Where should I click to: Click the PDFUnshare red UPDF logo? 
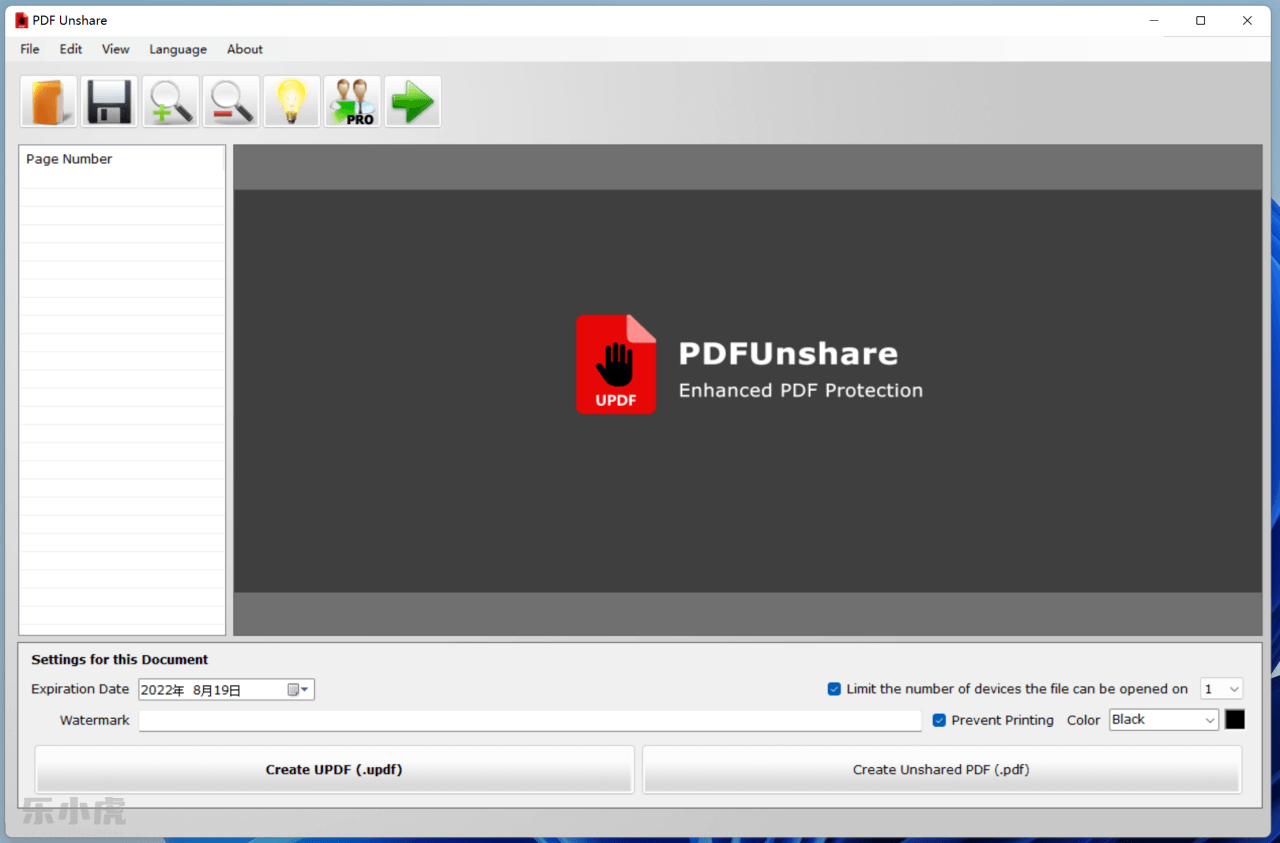coord(616,364)
